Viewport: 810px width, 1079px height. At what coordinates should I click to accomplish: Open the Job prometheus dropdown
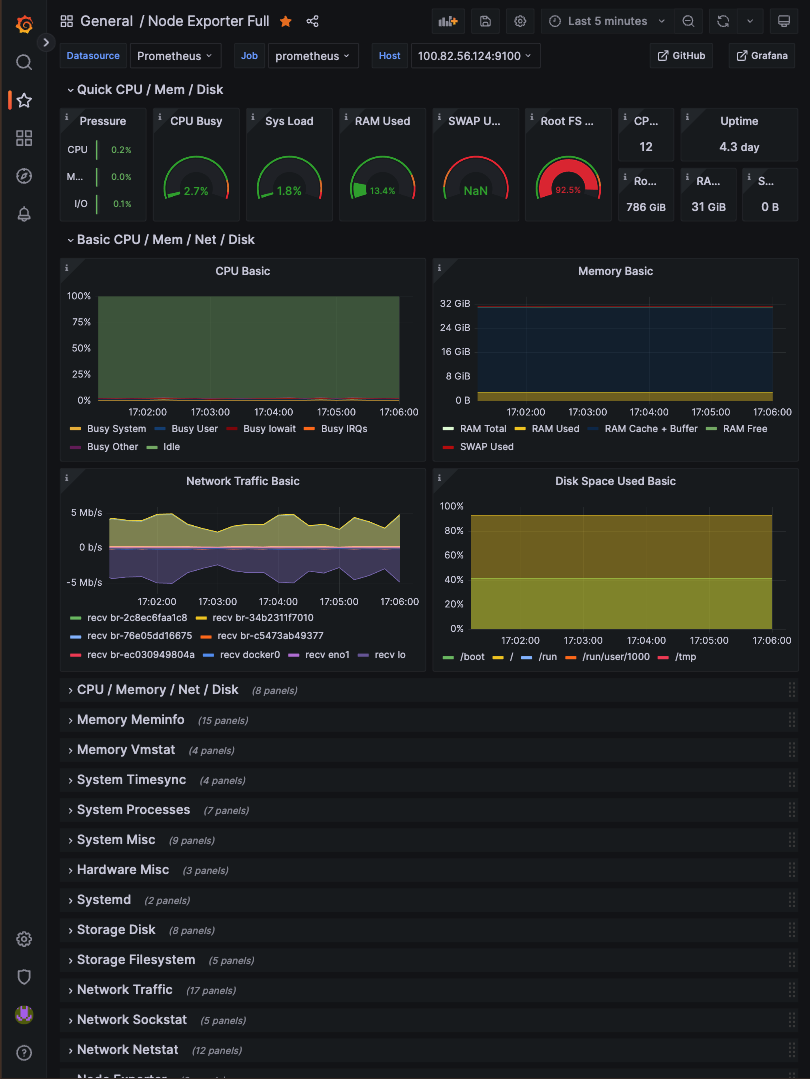tap(313, 56)
